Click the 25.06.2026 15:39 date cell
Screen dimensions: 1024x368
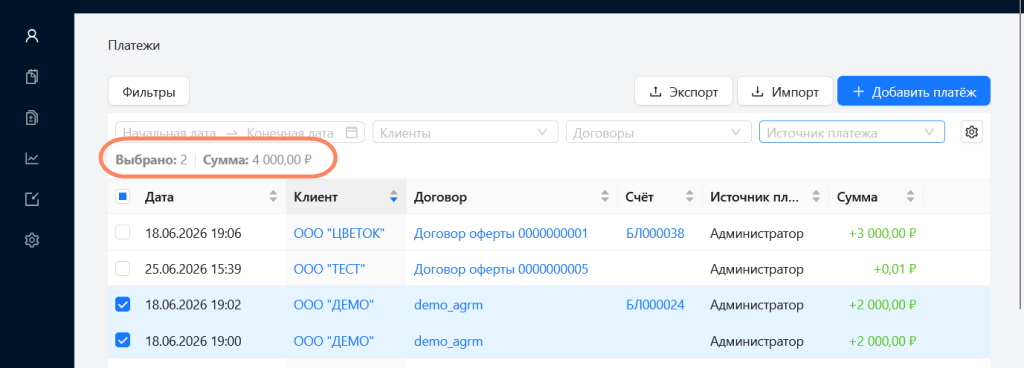pos(193,269)
